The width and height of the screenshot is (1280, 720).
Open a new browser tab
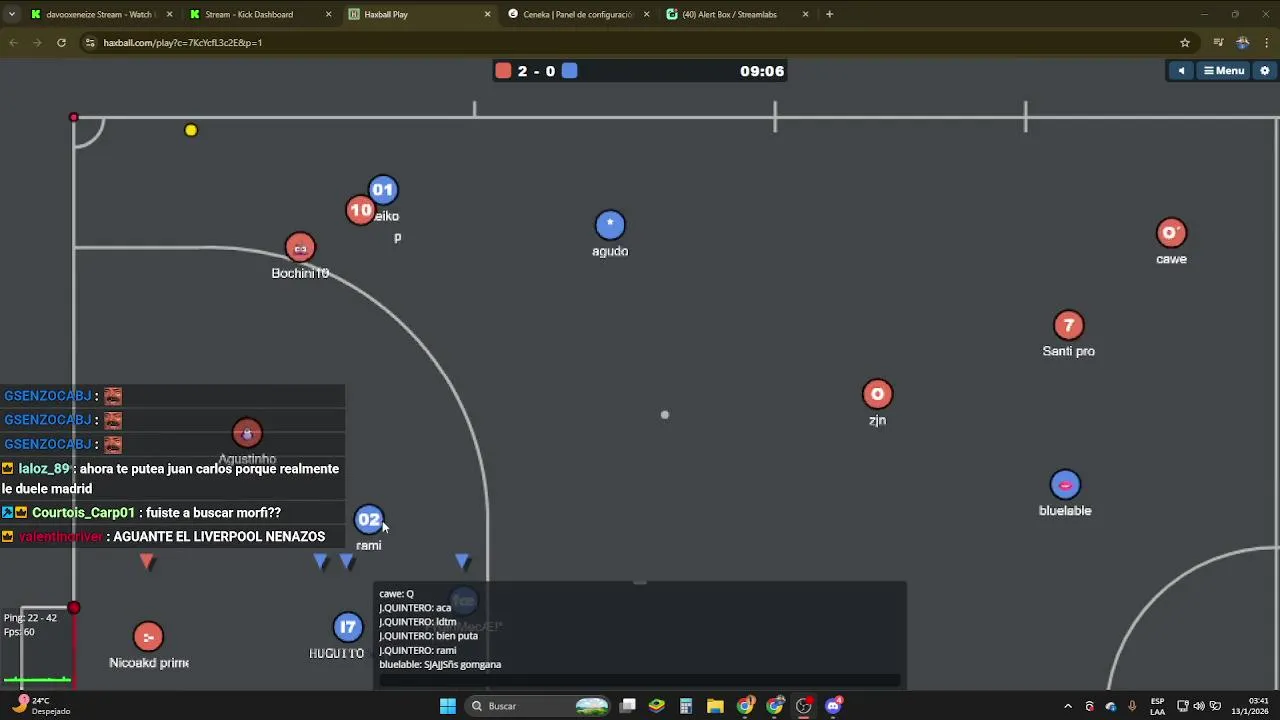coord(829,14)
